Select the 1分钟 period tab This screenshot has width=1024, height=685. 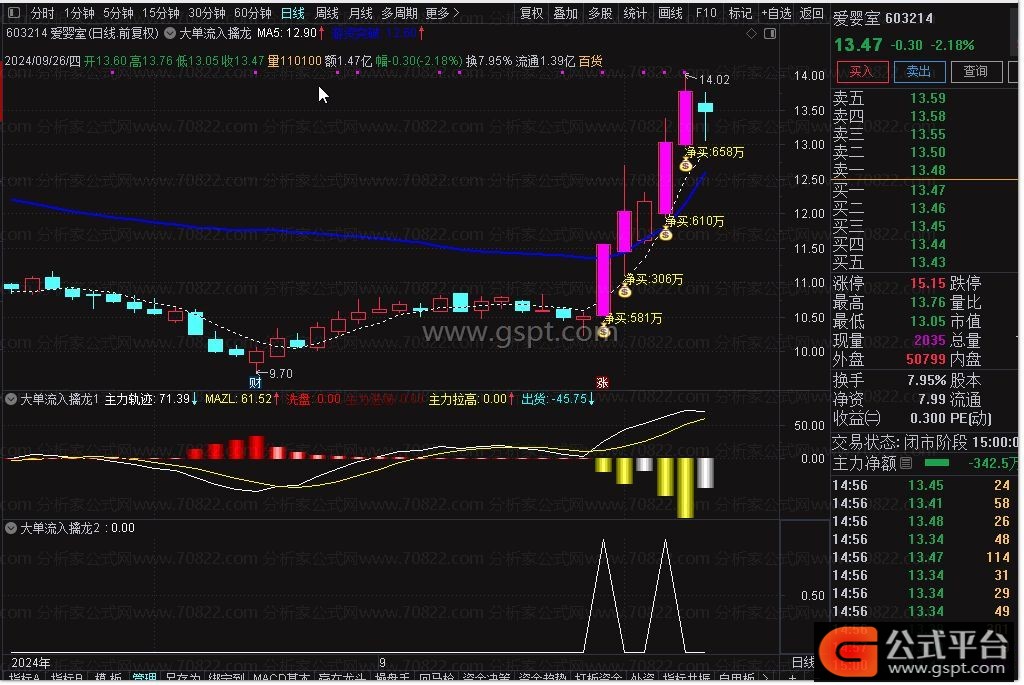[79, 13]
